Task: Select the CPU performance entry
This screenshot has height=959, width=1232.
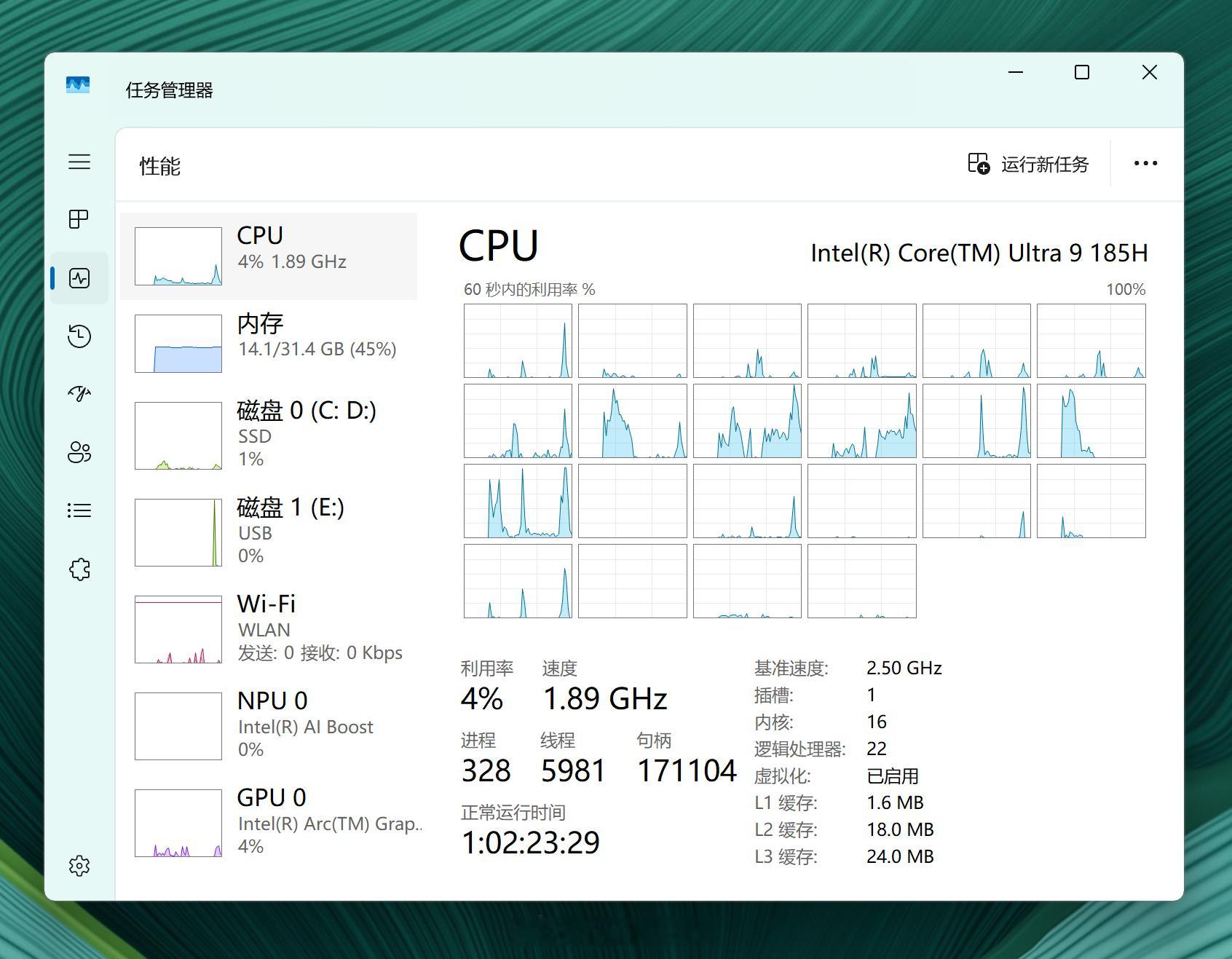Action: 269,256
